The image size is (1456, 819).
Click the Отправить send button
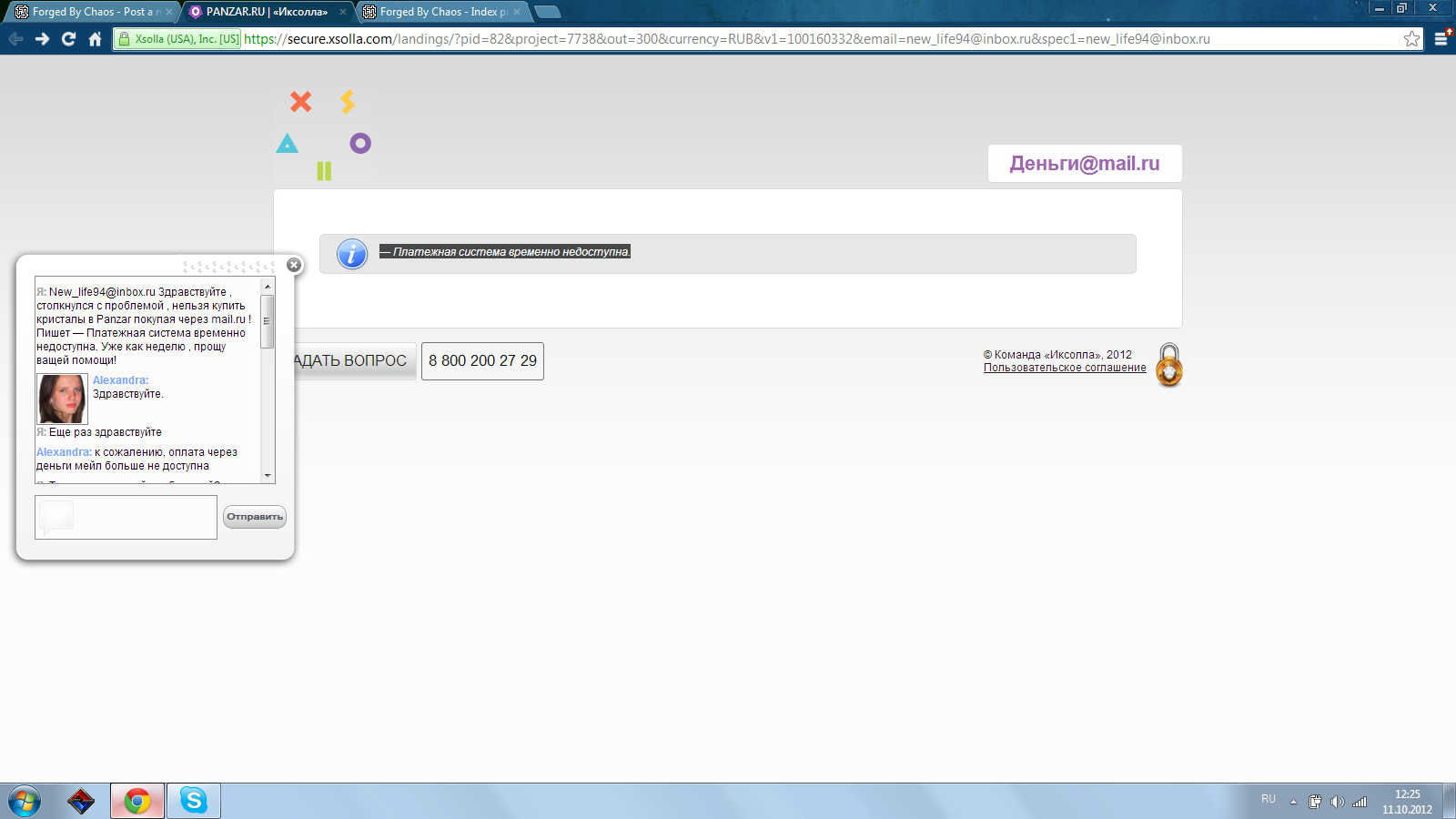(x=255, y=517)
